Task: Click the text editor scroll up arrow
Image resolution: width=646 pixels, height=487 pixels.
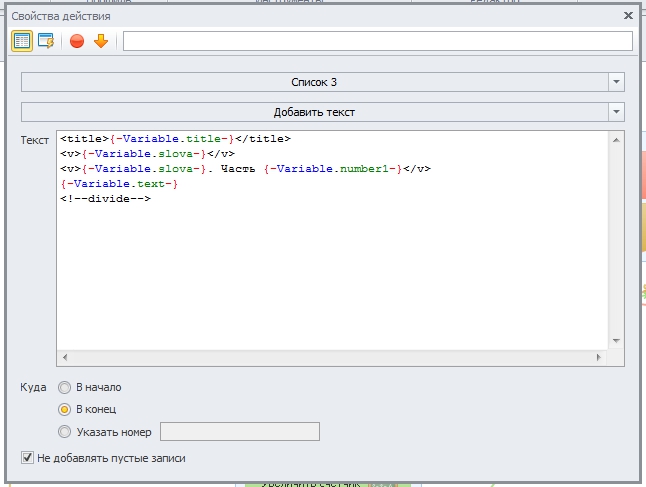Action: (x=616, y=140)
